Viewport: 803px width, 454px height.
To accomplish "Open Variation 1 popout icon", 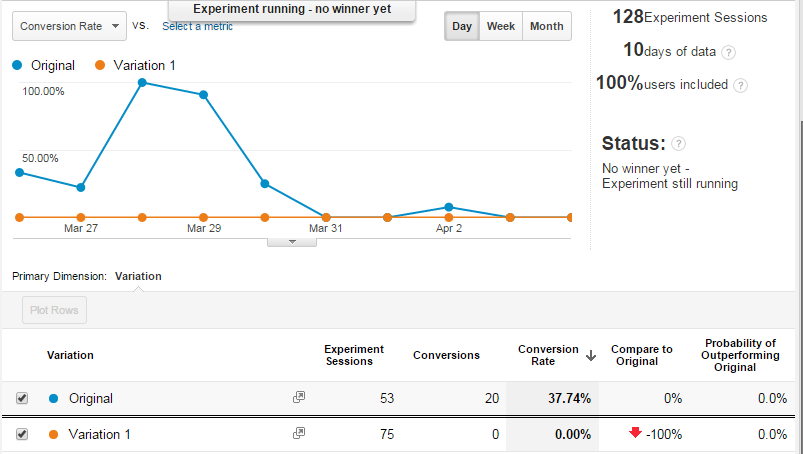I will point(298,433).
